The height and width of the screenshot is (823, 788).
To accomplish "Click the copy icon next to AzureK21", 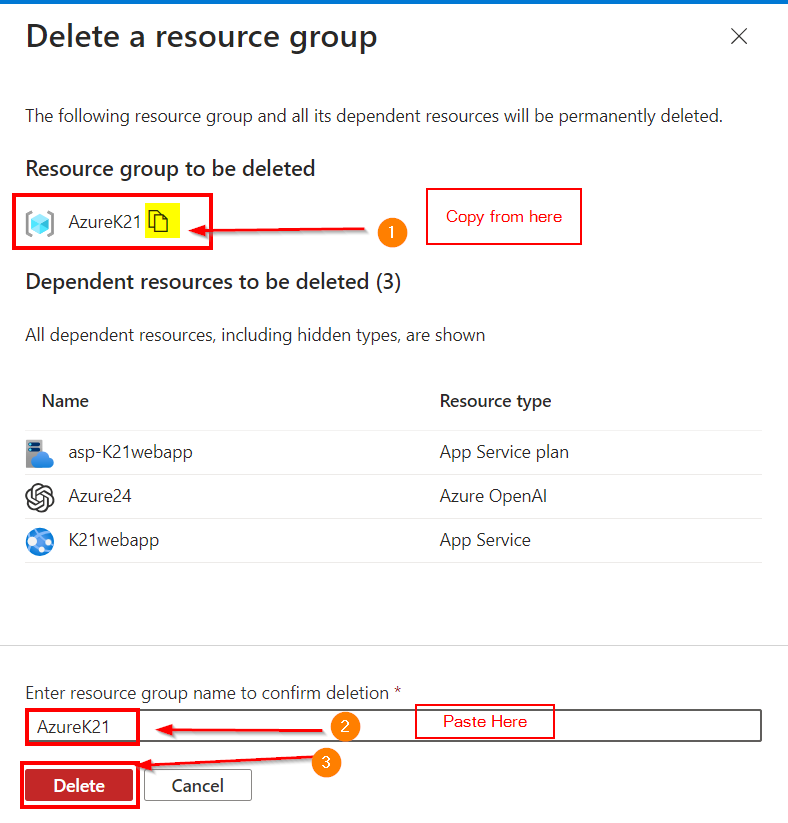I will click(x=162, y=221).
